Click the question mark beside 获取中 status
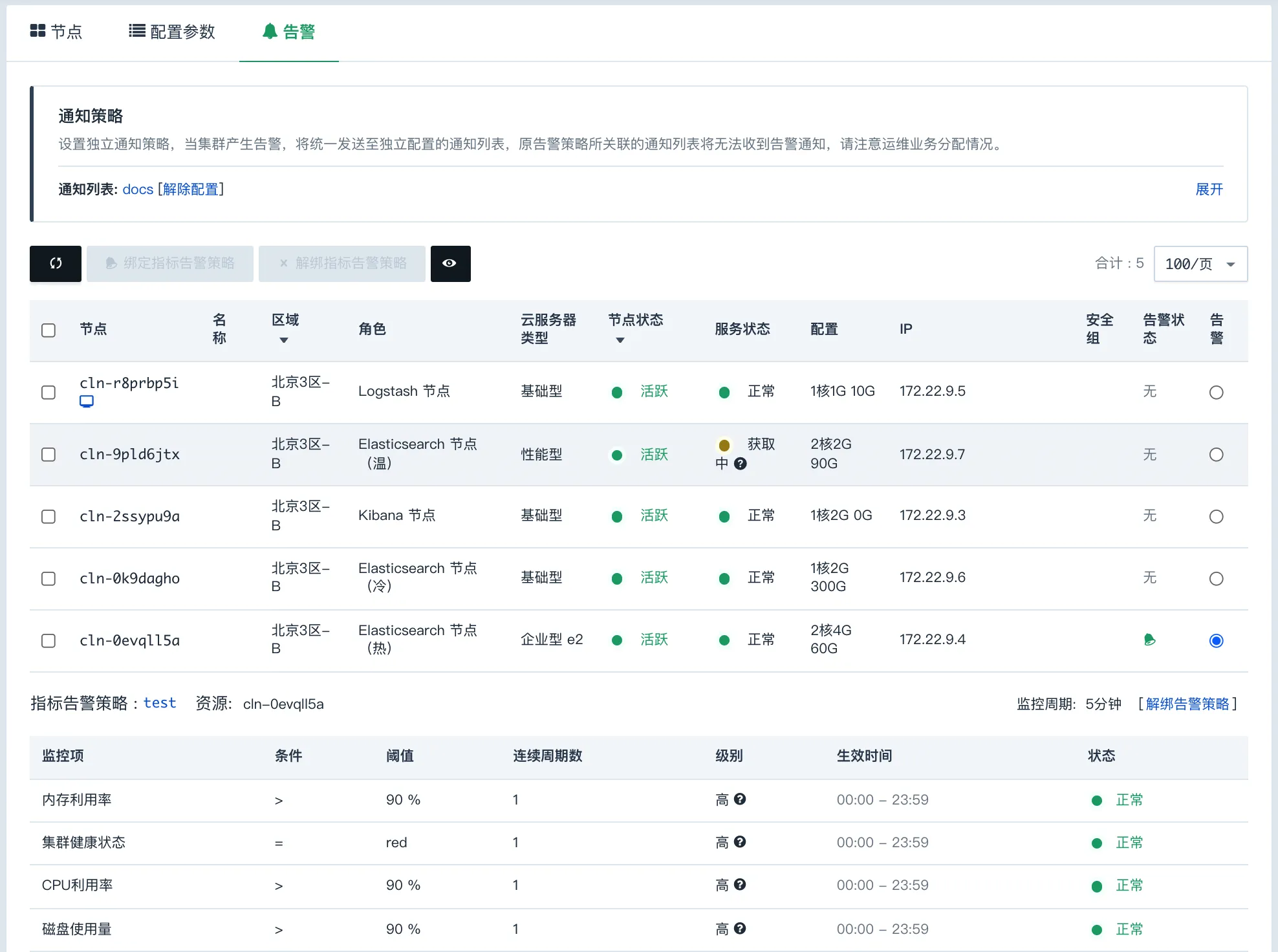The width and height of the screenshot is (1278, 952). [741, 463]
